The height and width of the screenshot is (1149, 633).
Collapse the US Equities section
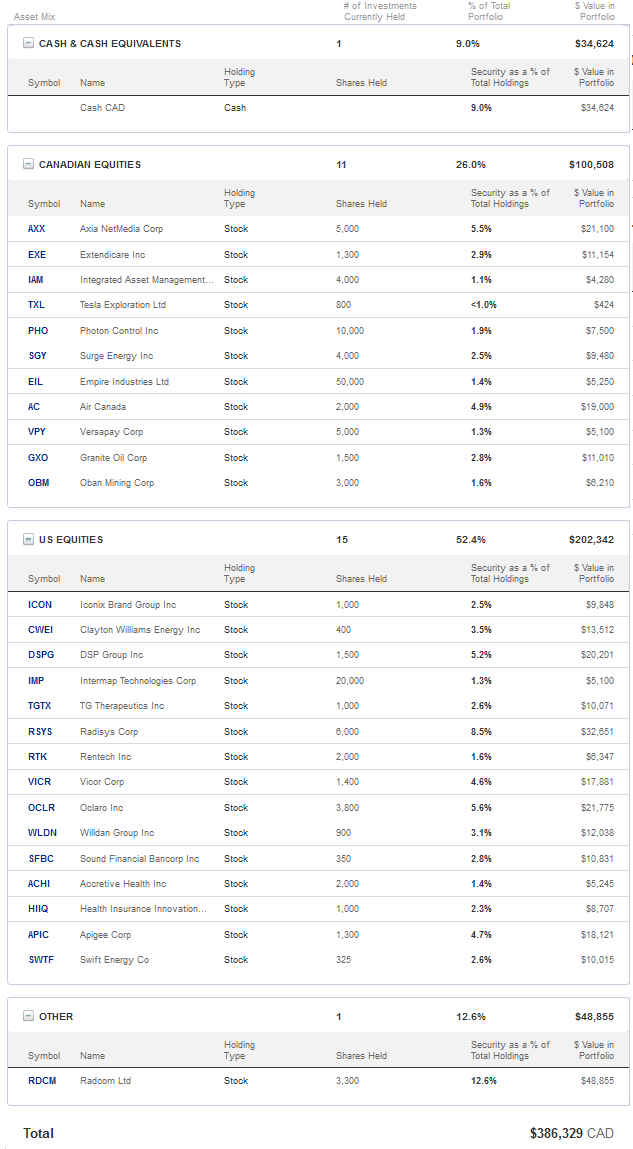(x=28, y=540)
